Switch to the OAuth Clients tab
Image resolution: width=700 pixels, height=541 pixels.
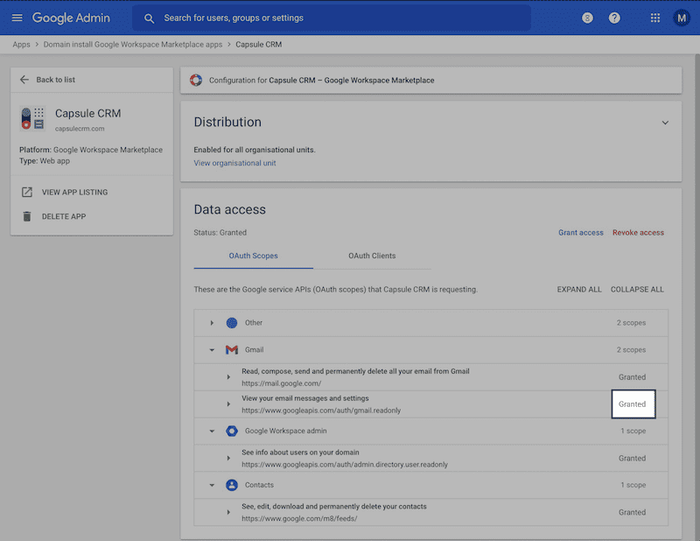[372, 256]
